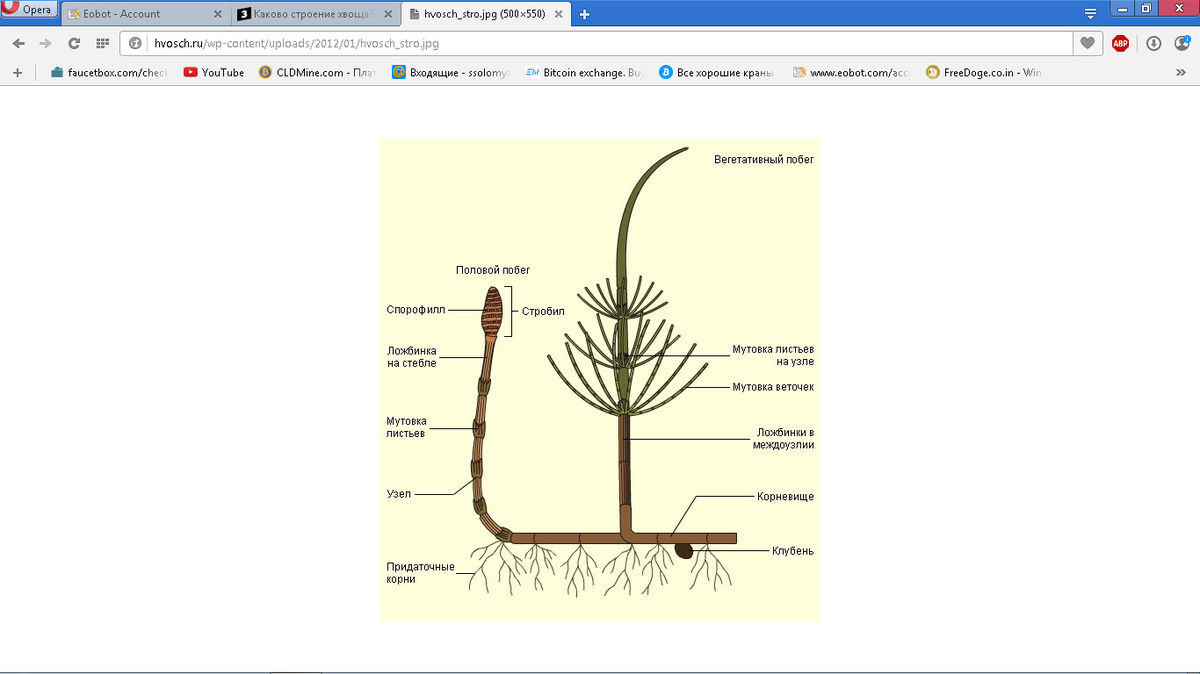Maximize the Opera window
The width and height of the screenshot is (1200, 674).
tap(1147, 8)
